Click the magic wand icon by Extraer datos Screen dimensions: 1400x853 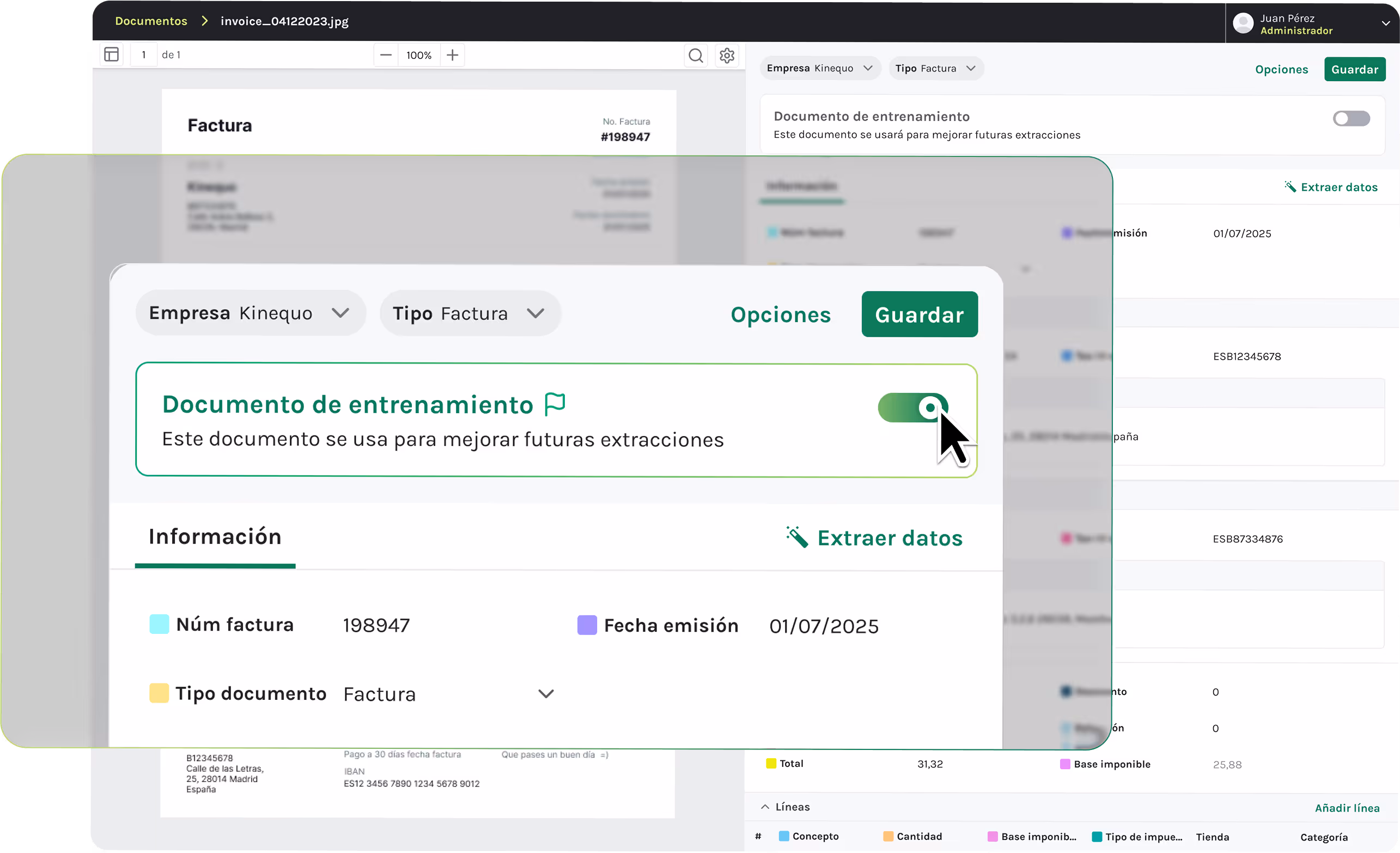(796, 537)
